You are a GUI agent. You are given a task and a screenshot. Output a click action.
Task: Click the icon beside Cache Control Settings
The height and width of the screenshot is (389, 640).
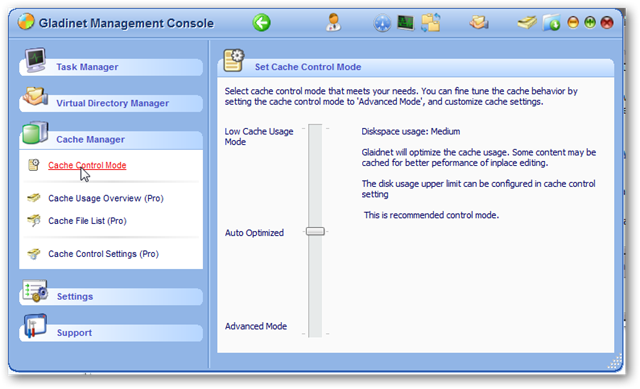pyautogui.click(x=33, y=253)
